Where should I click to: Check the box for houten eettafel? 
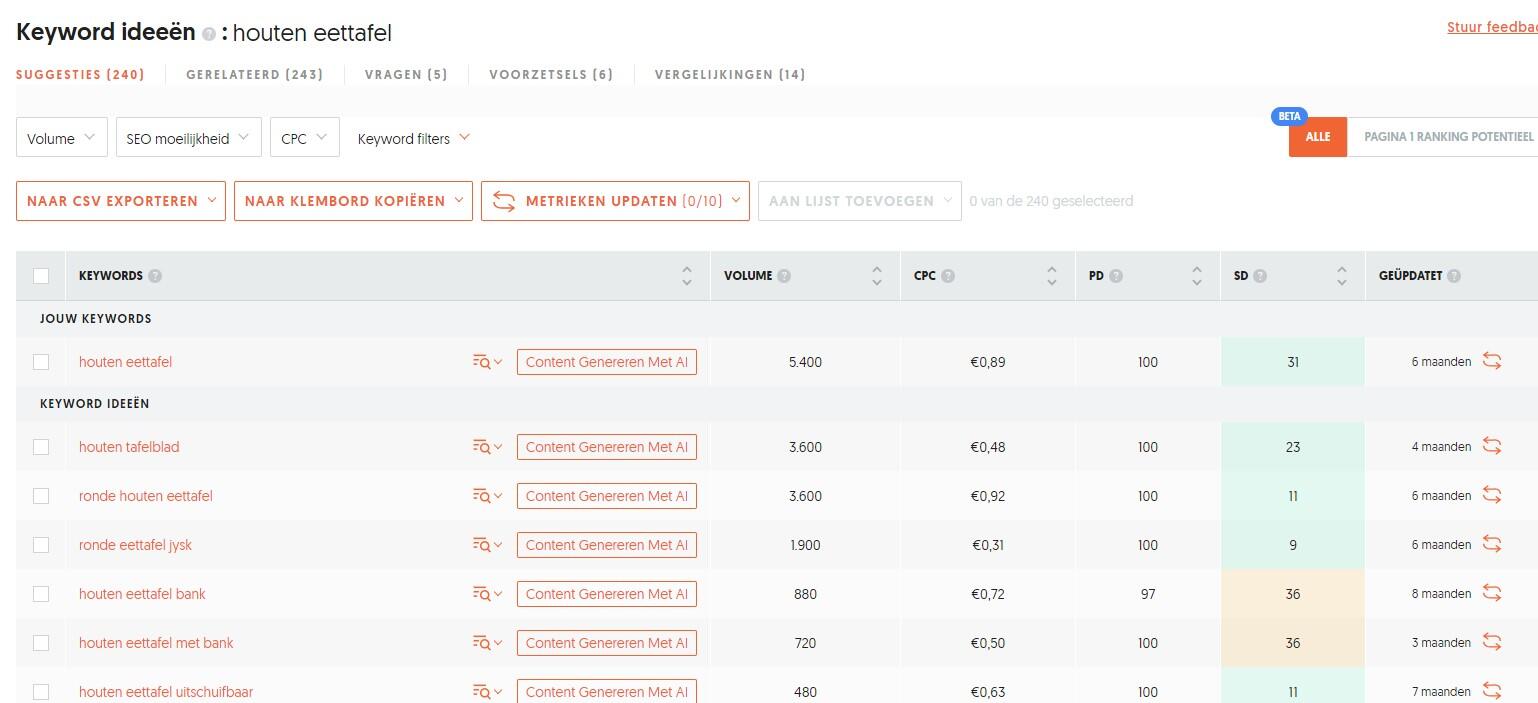[x=41, y=362]
